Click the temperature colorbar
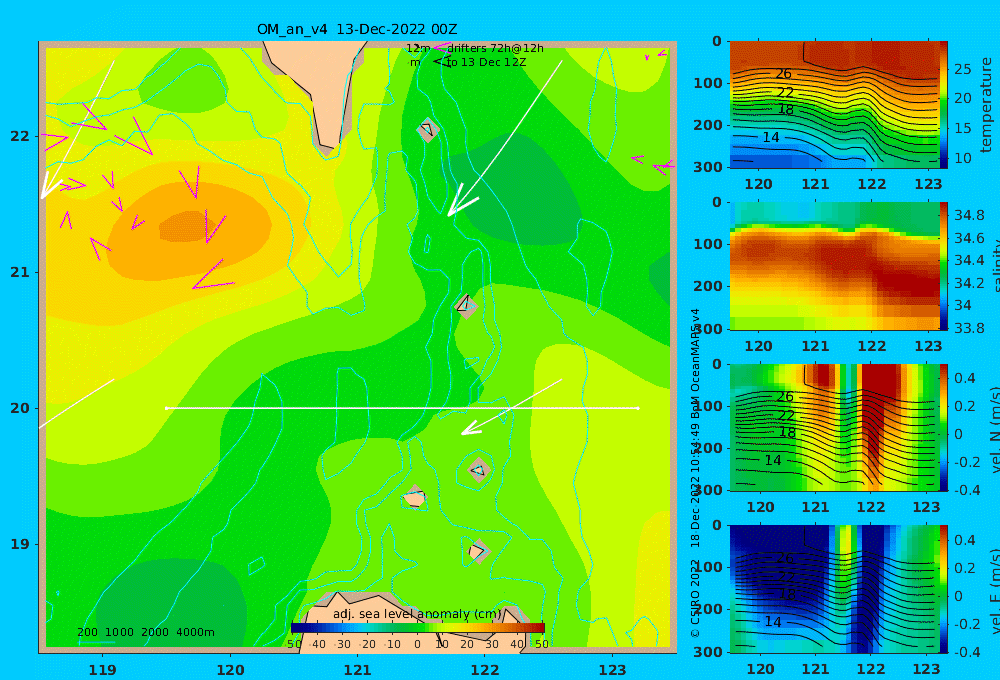1000x680 pixels. click(x=944, y=105)
